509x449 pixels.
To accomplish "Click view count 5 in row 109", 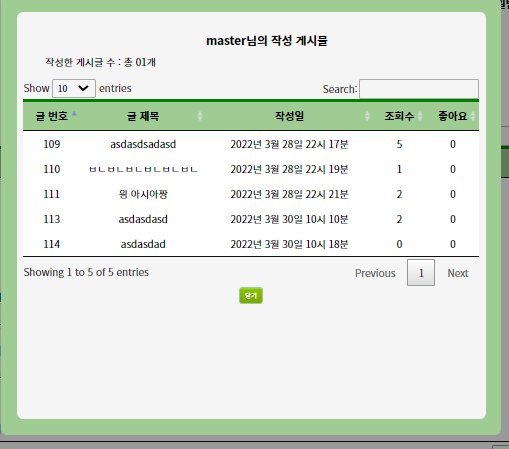I will pos(399,144).
